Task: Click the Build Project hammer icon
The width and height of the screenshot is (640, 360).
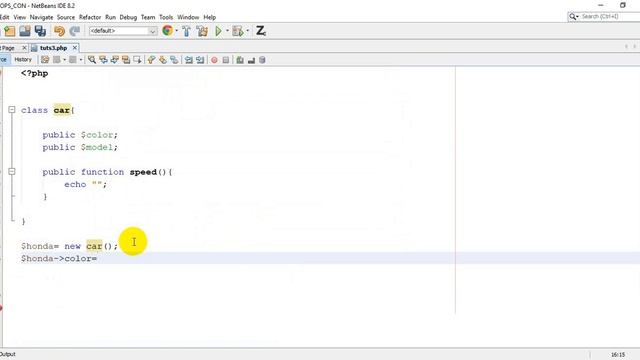Action: pyautogui.click(x=187, y=31)
